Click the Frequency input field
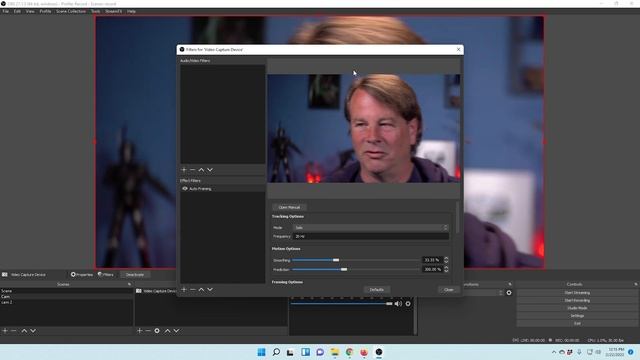Viewport: 640px width, 360px height. point(371,236)
